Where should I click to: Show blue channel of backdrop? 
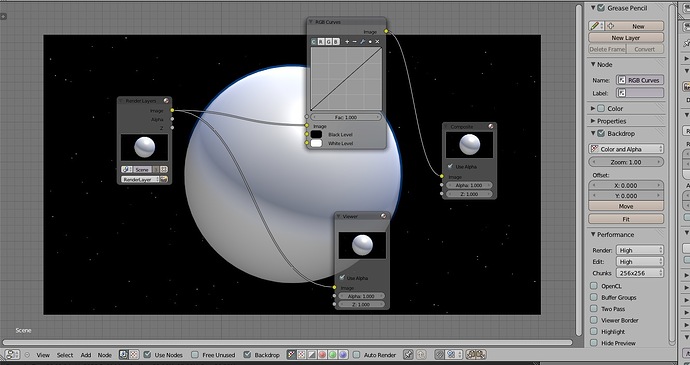coord(343,354)
